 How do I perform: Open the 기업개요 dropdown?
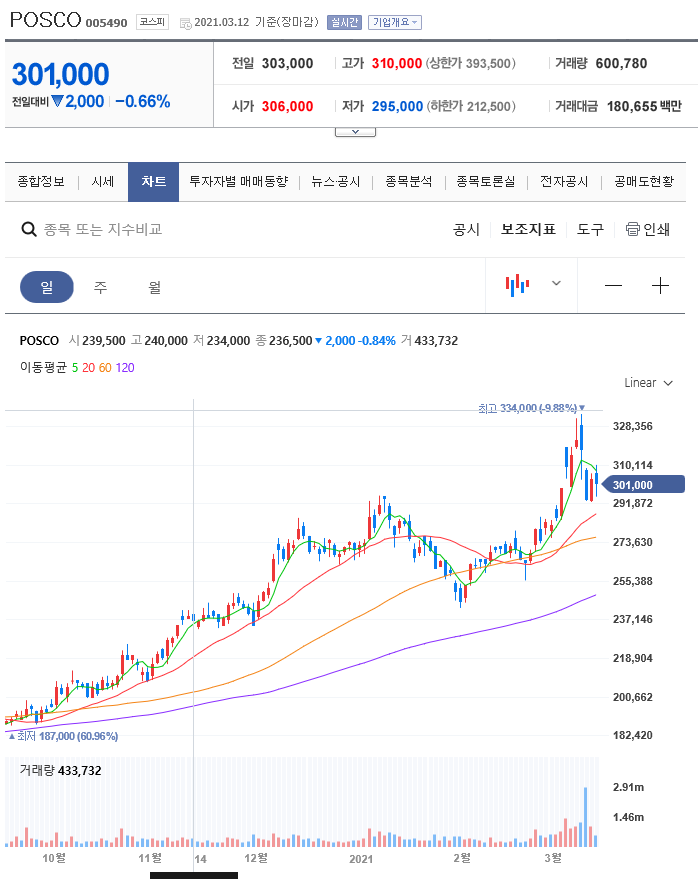point(395,22)
